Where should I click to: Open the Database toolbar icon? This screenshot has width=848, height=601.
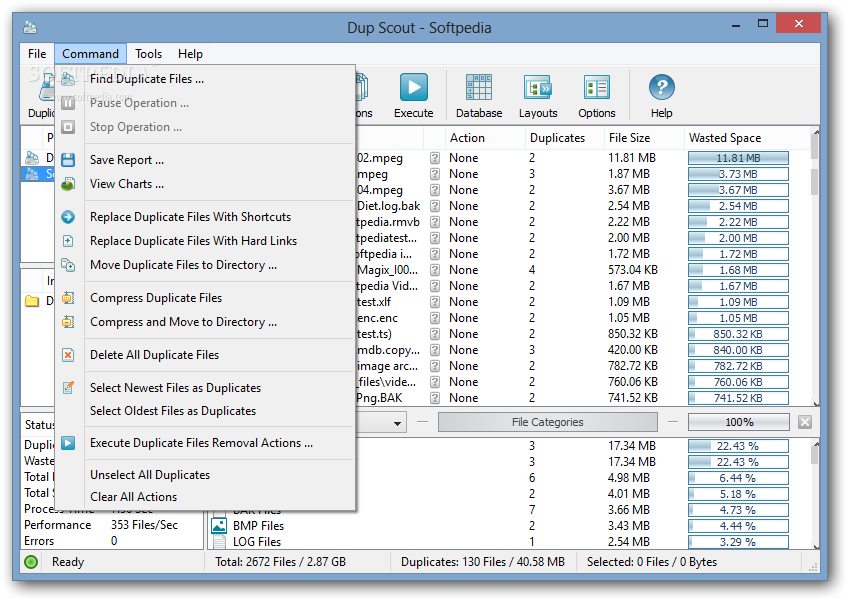click(x=479, y=88)
